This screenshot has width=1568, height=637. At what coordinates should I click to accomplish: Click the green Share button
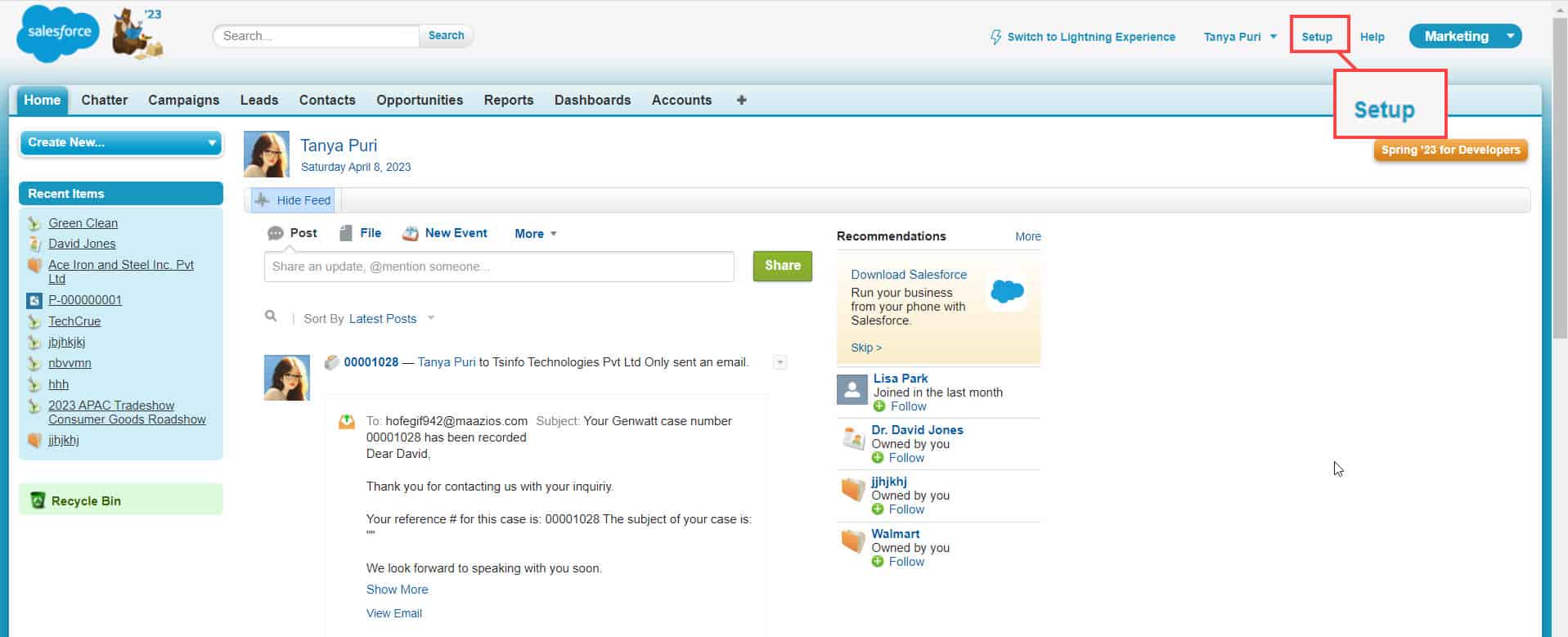click(x=783, y=266)
